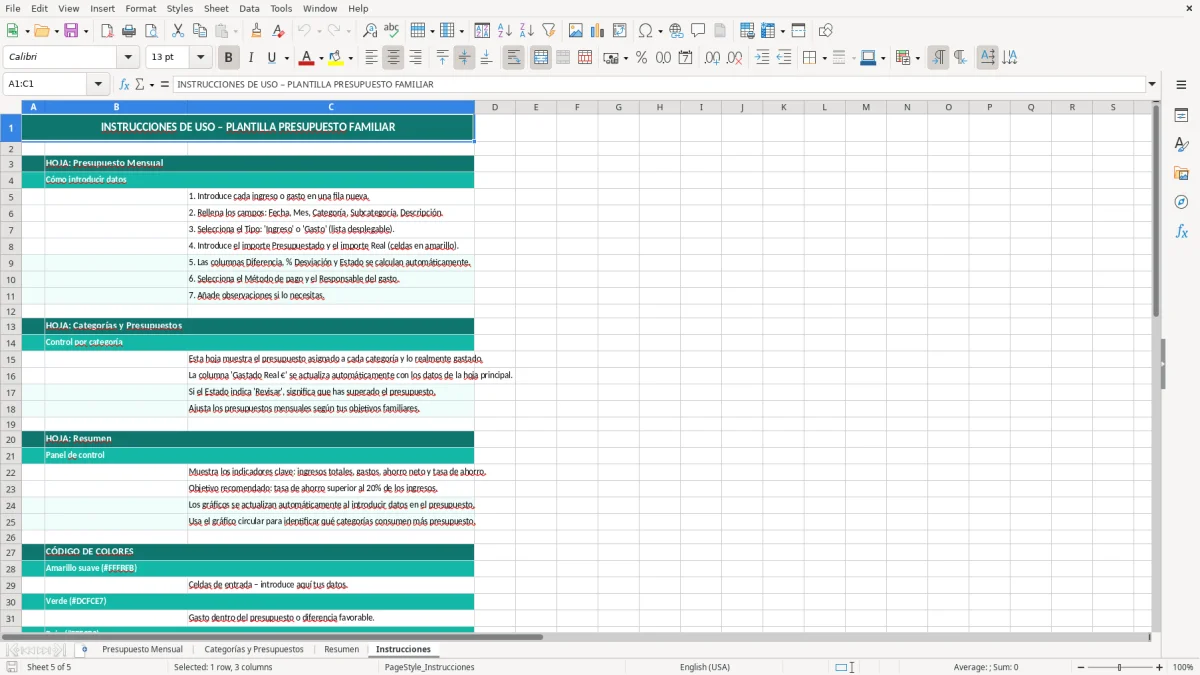Copy the selection to clipboard
The image size is (1200, 675).
coord(200,31)
